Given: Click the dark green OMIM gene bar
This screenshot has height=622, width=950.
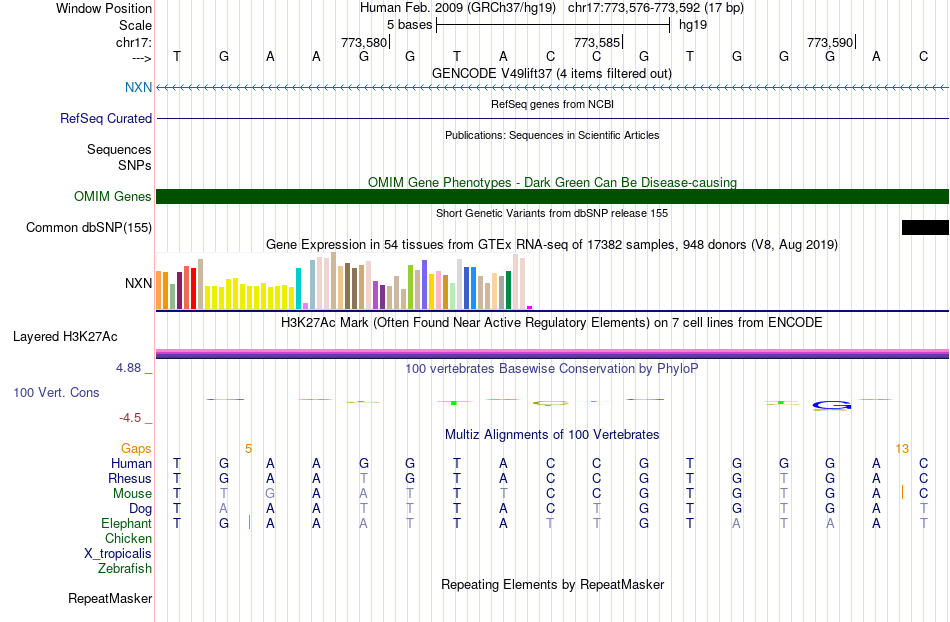Looking at the screenshot, I should pos(552,196).
